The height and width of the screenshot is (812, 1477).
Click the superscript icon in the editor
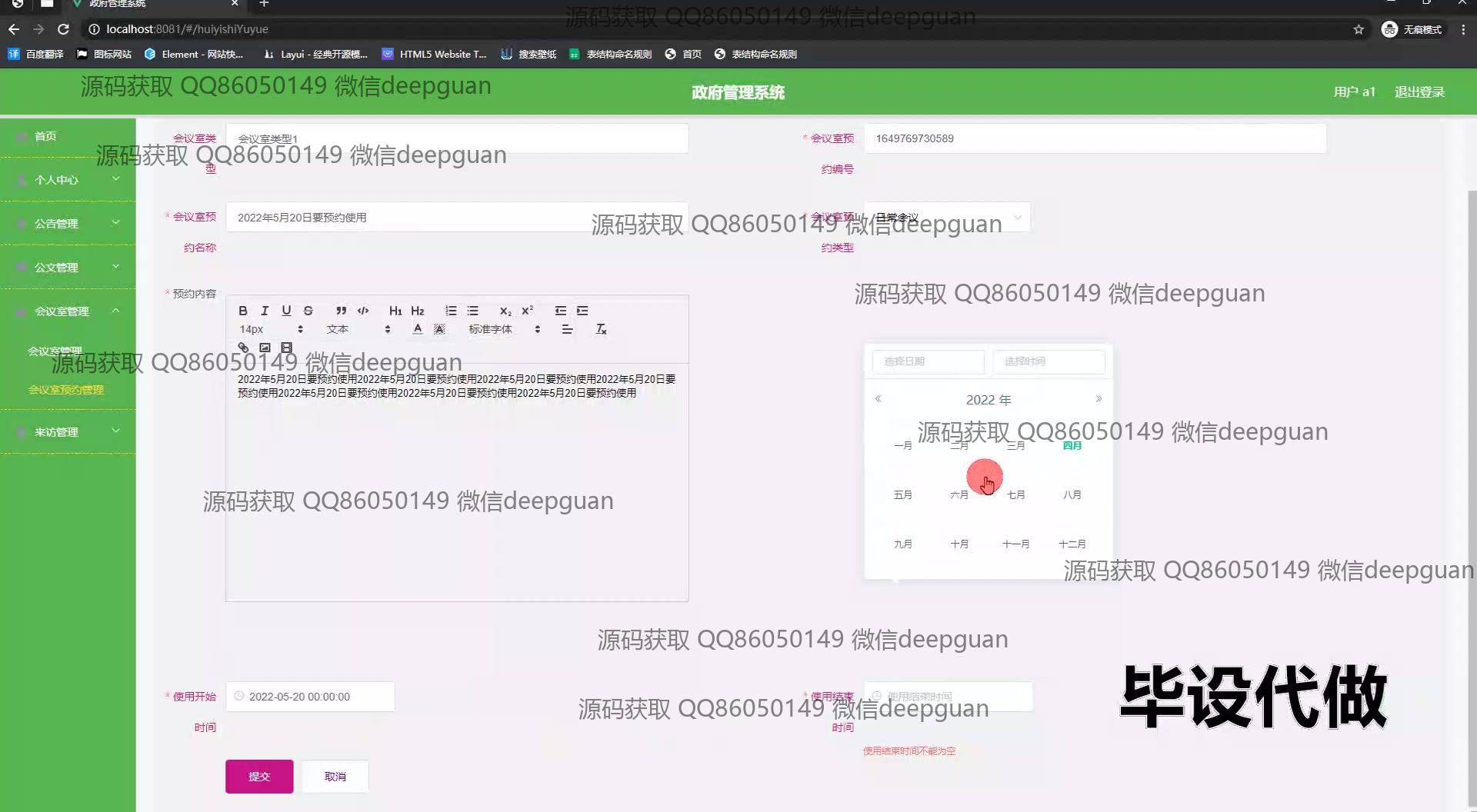(527, 311)
